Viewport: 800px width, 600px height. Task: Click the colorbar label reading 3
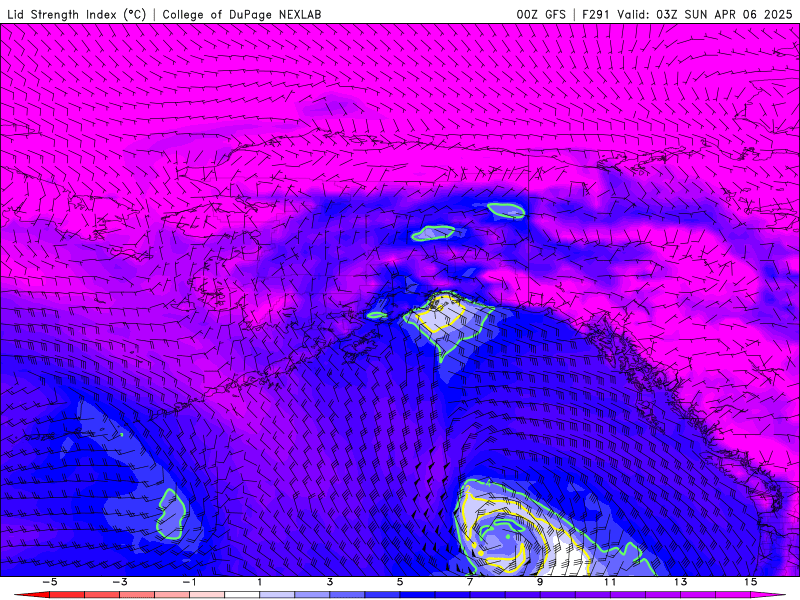[x=330, y=582]
